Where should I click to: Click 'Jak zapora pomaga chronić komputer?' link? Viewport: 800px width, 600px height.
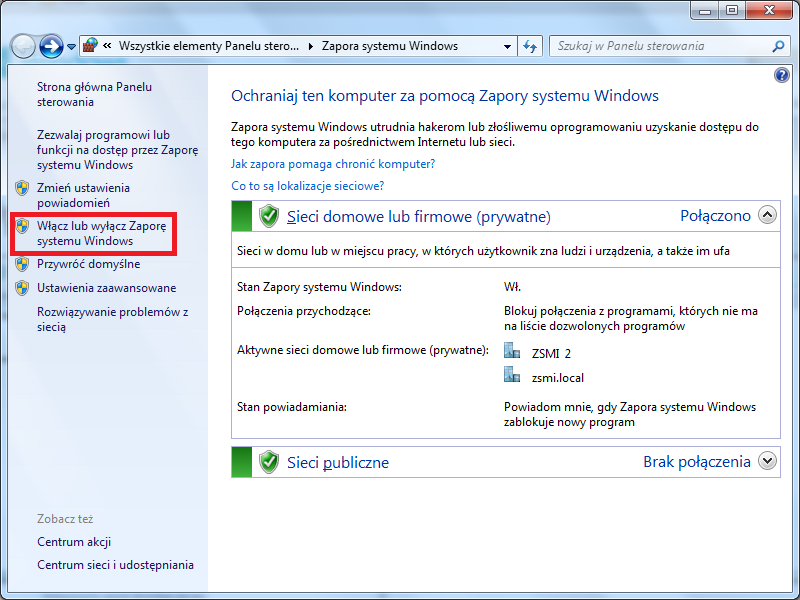pos(333,164)
